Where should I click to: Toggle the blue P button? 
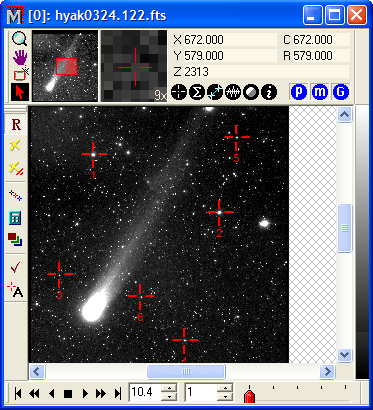(299, 92)
